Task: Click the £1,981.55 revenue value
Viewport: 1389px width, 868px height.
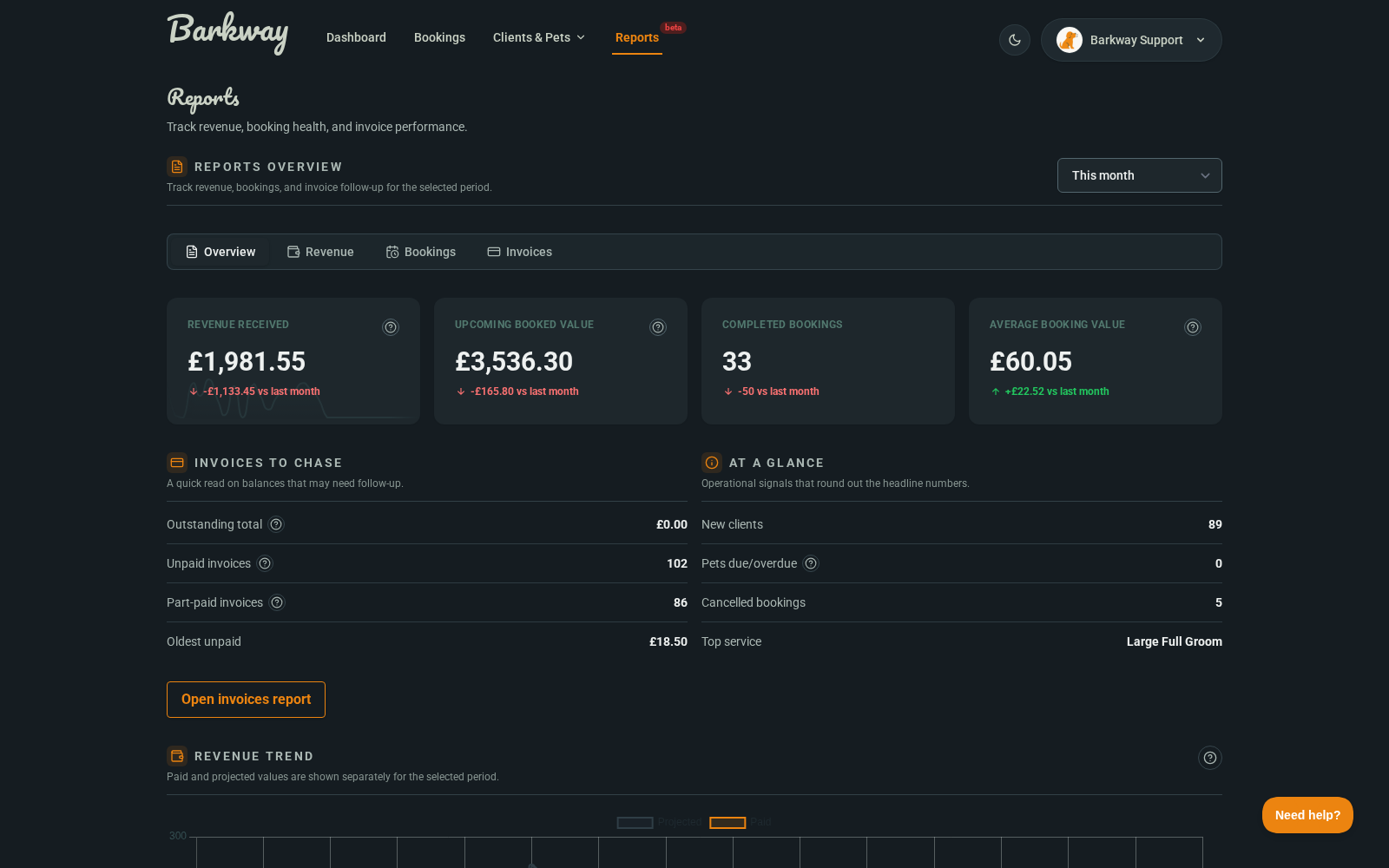Action: [247, 361]
